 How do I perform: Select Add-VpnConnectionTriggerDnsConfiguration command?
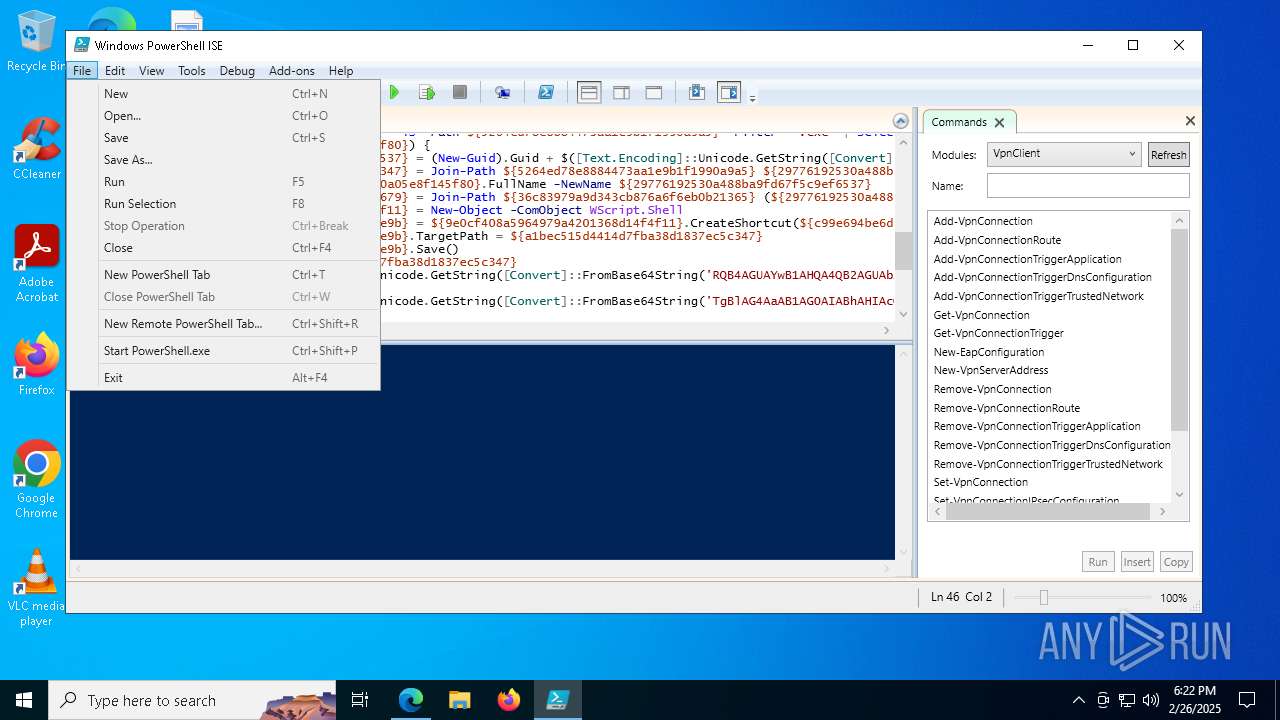click(1042, 277)
